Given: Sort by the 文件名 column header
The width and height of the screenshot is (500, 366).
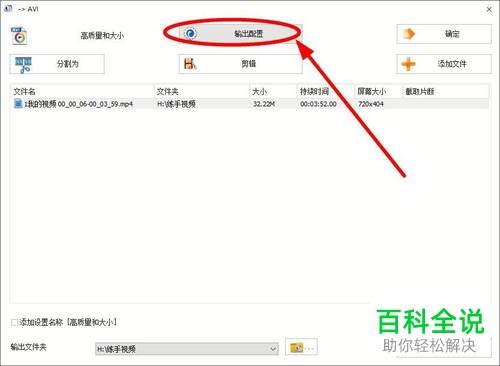Looking at the screenshot, I should (82, 91).
